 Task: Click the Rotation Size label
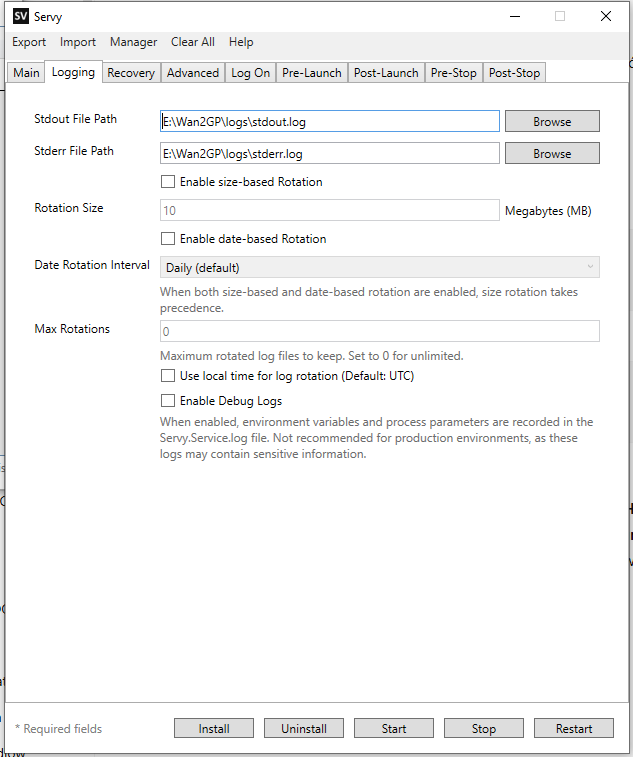pos(69,208)
